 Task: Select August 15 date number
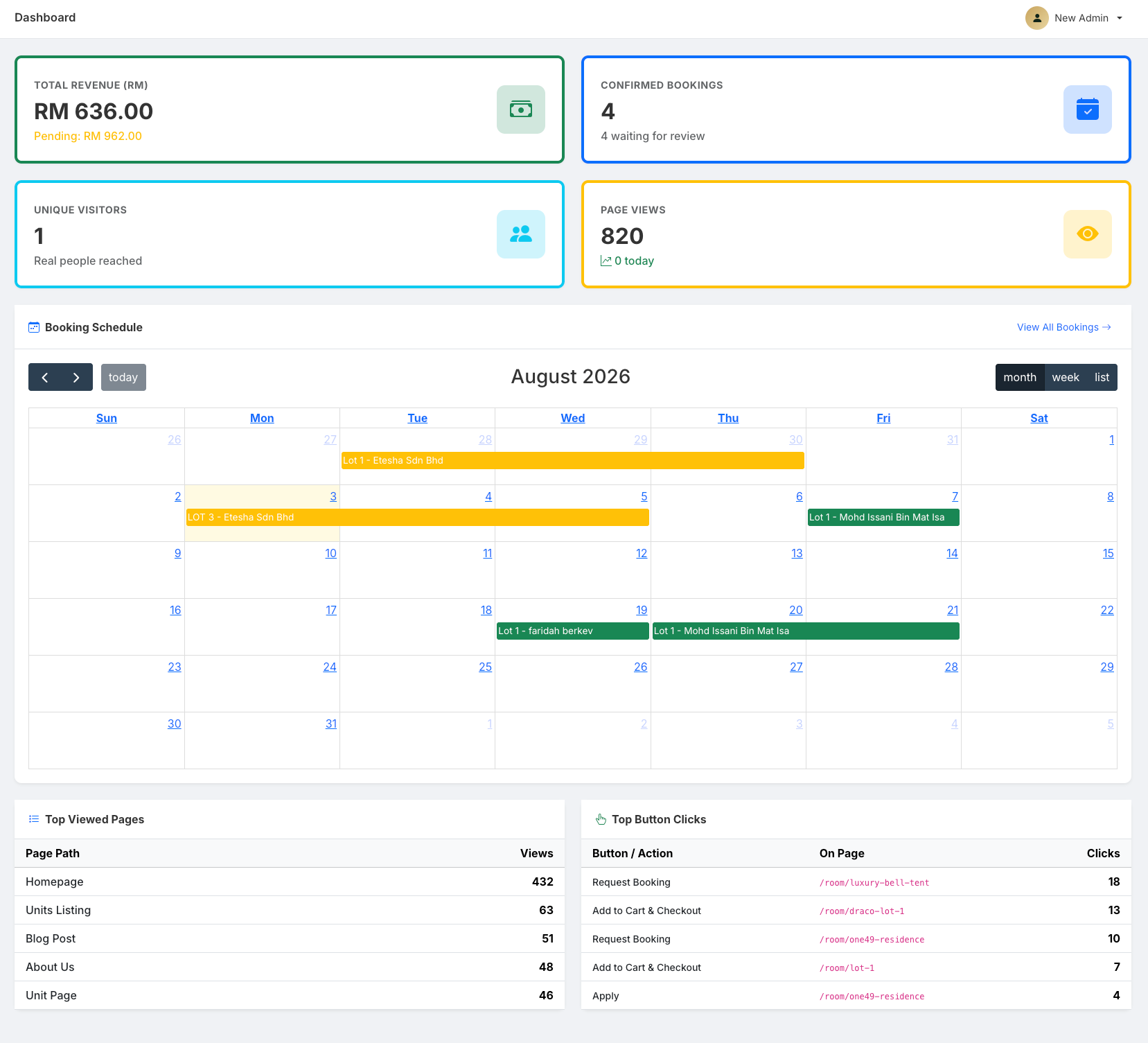pyautogui.click(x=1109, y=553)
